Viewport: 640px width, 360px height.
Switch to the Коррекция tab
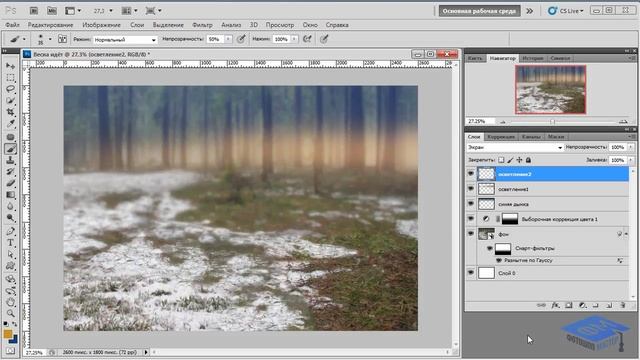point(501,137)
